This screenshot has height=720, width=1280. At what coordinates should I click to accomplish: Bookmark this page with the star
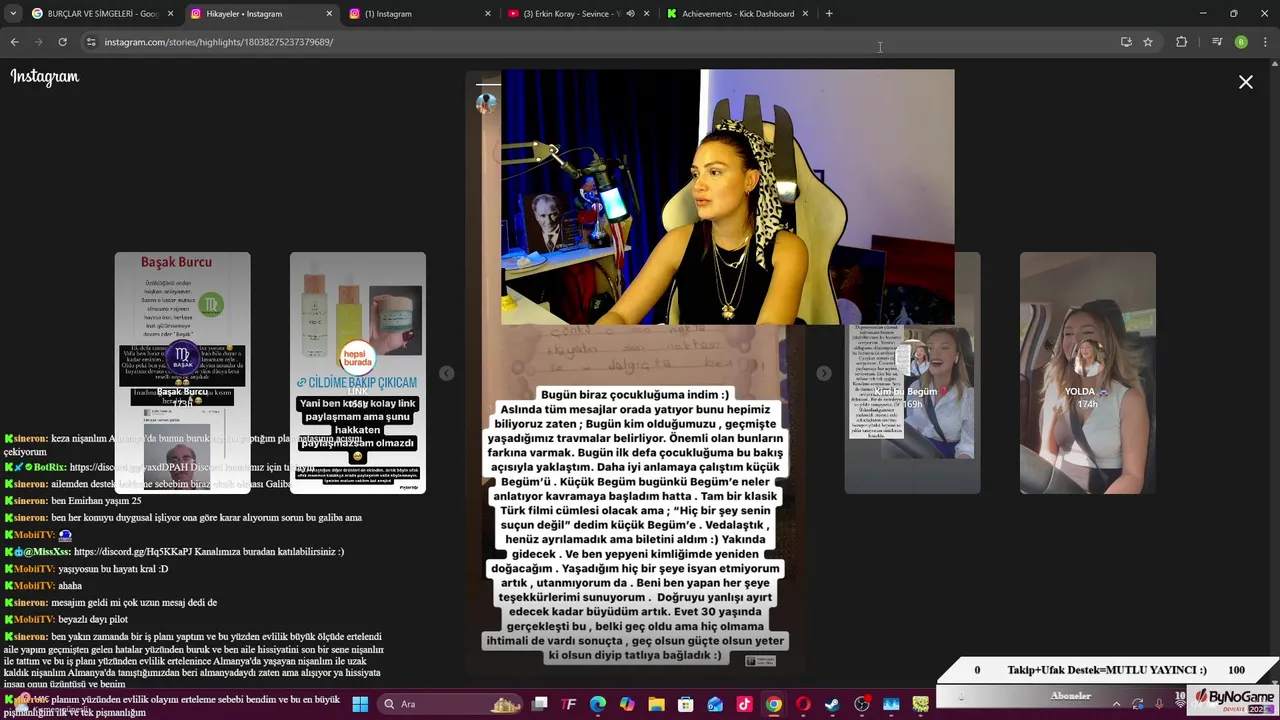tap(1148, 42)
